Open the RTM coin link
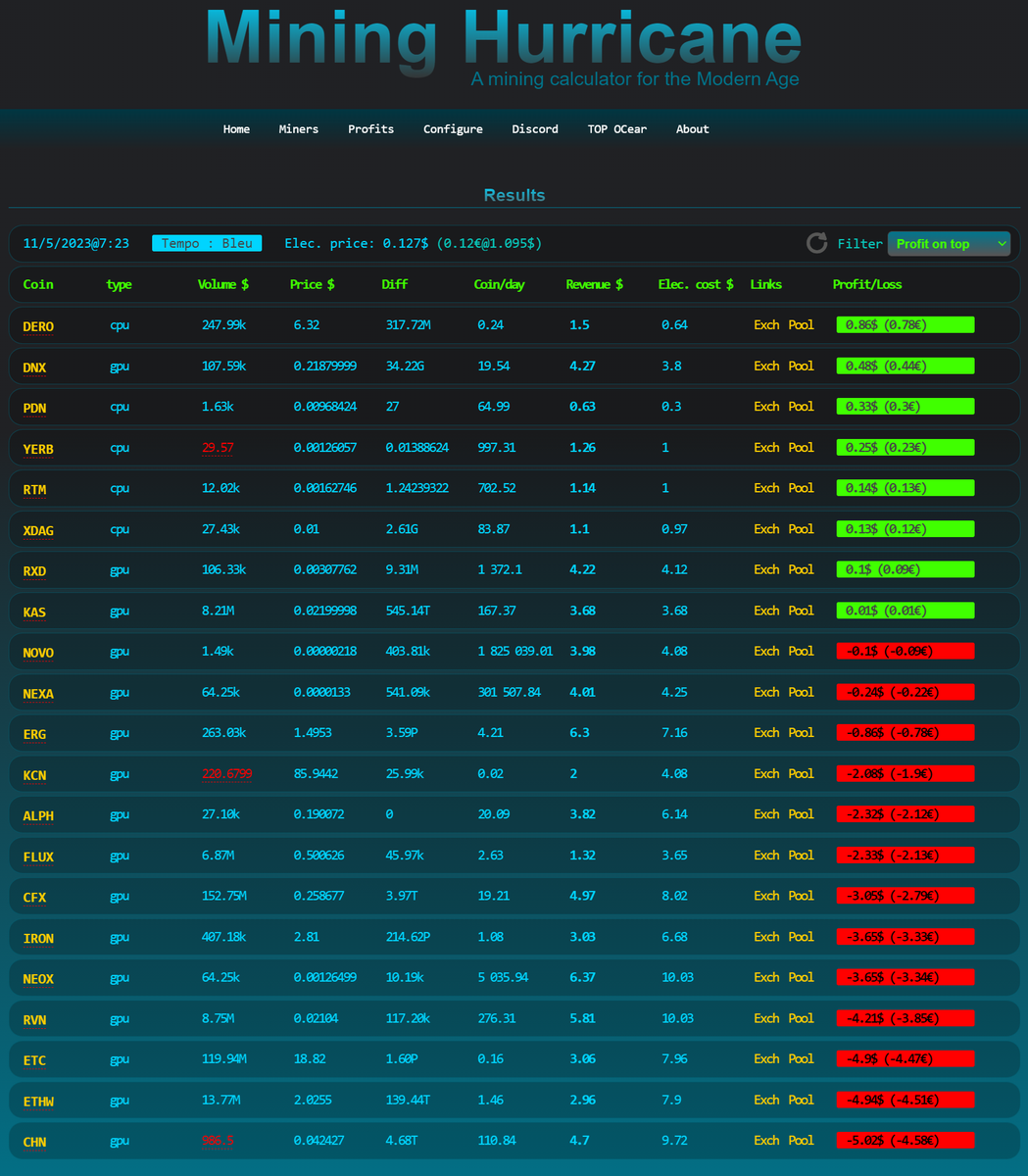Screen dimensions: 1028x1176 coord(34,489)
